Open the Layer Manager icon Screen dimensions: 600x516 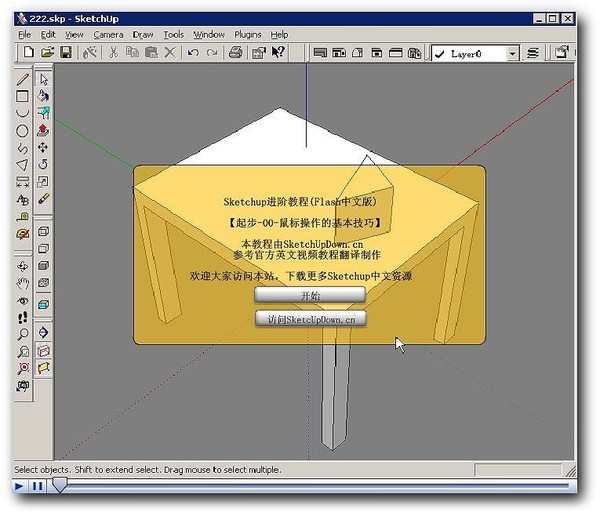(x=533, y=53)
